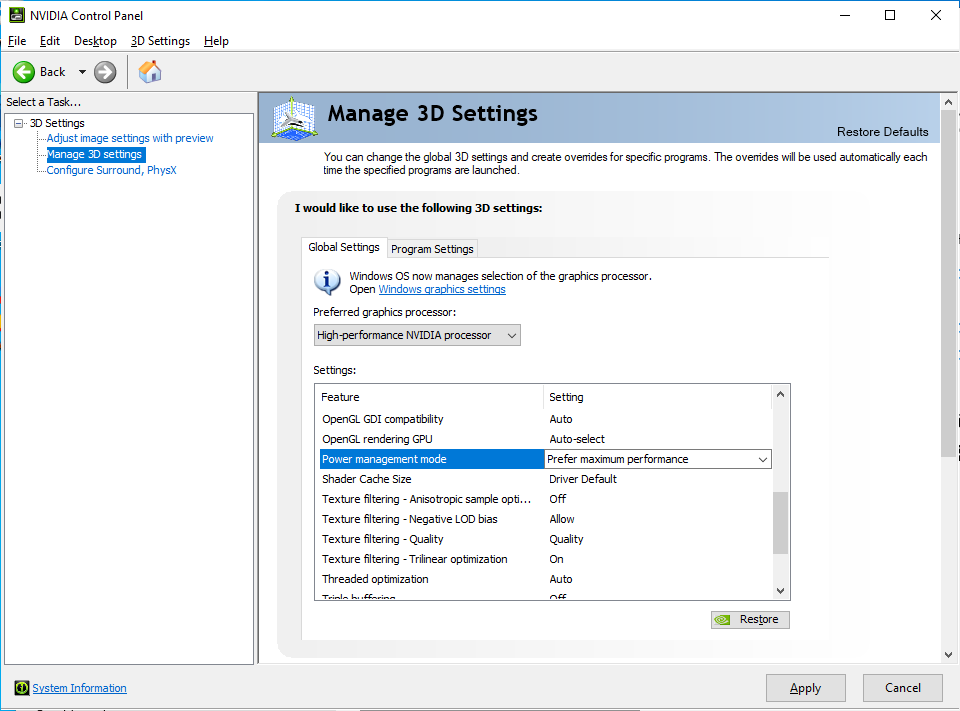Viewport: 960px width, 711px height.
Task: Open the Windows graphics settings link
Action: pyautogui.click(x=442, y=289)
